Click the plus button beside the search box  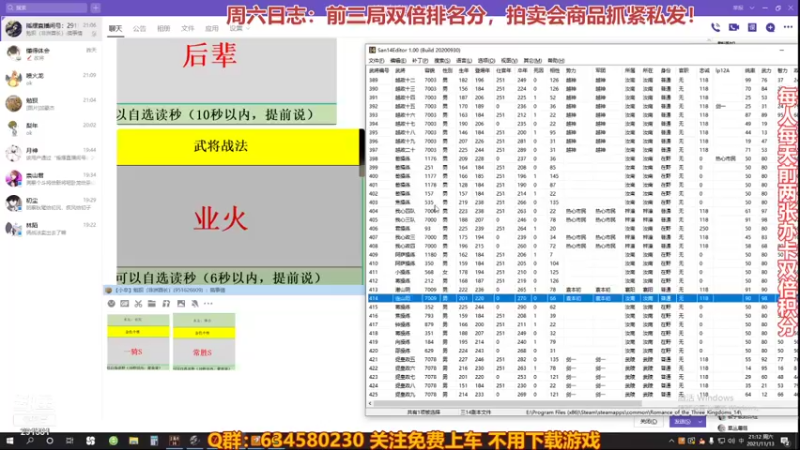click(x=95, y=8)
